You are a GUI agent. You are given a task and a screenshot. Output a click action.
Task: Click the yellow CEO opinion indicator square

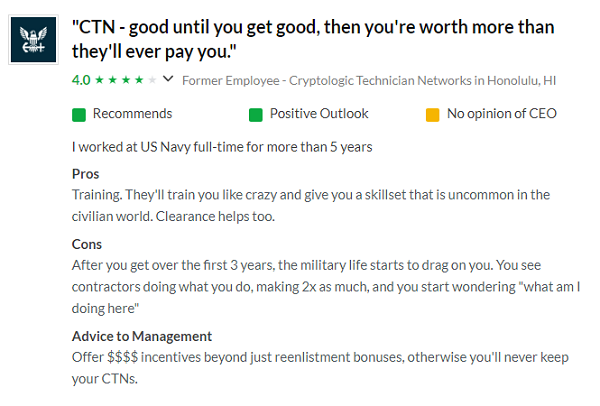tap(433, 114)
